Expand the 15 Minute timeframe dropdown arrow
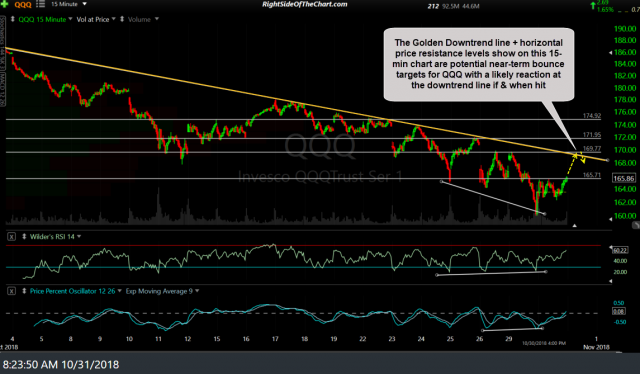640x374 pixels. coord(84,4)
